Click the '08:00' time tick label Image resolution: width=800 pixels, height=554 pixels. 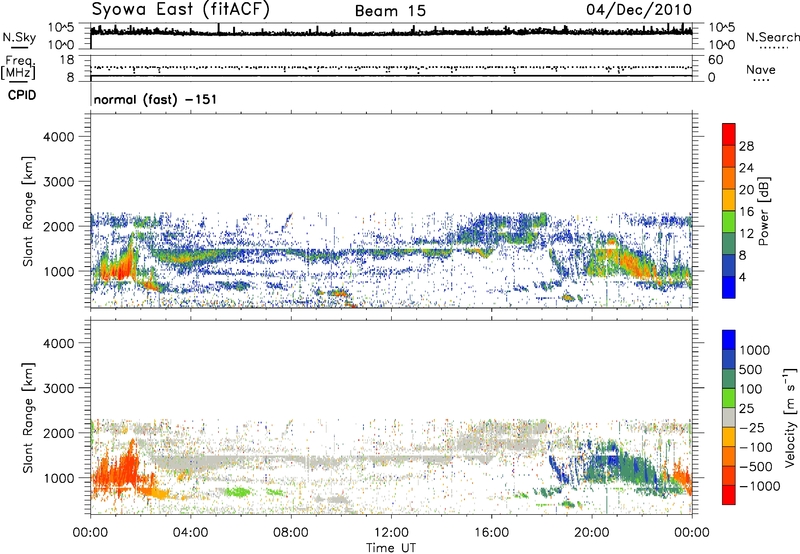click(290, 533)
